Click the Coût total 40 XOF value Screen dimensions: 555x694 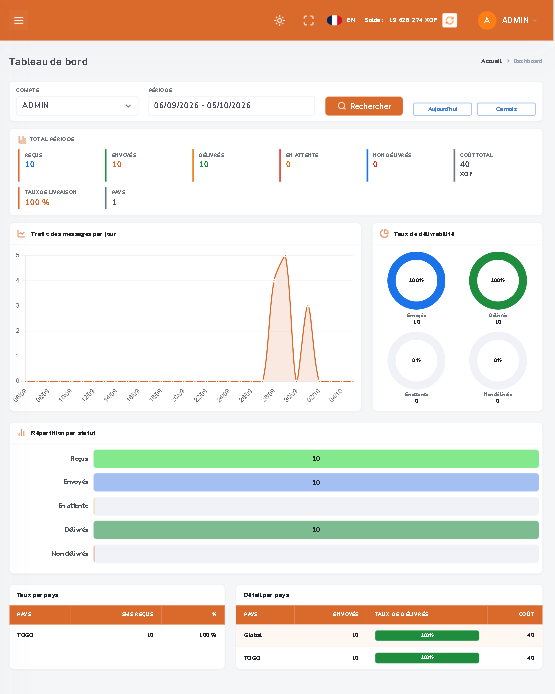pyautogui.click(x=465, y=168)
